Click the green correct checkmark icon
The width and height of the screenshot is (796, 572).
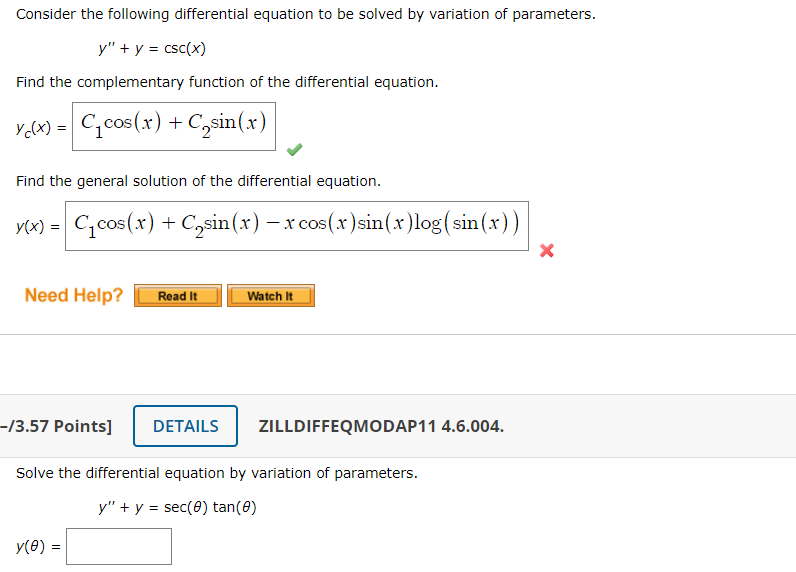click(x=294, y=150)
